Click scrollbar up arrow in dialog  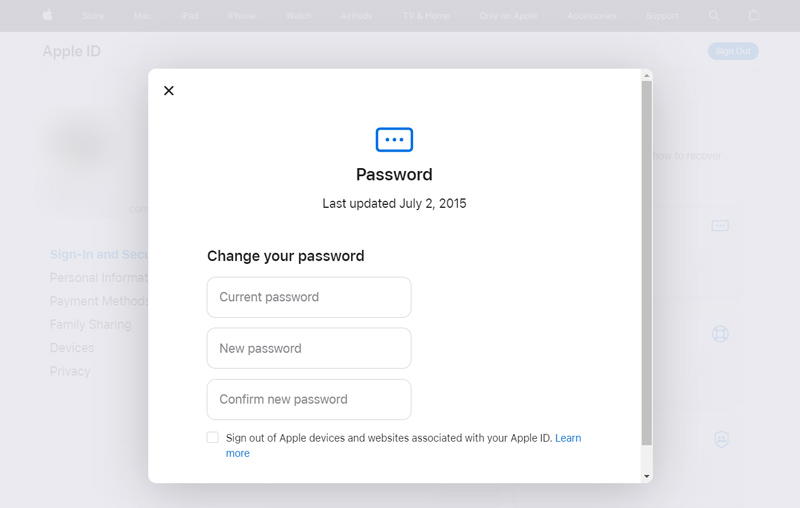tap(646, 75)
